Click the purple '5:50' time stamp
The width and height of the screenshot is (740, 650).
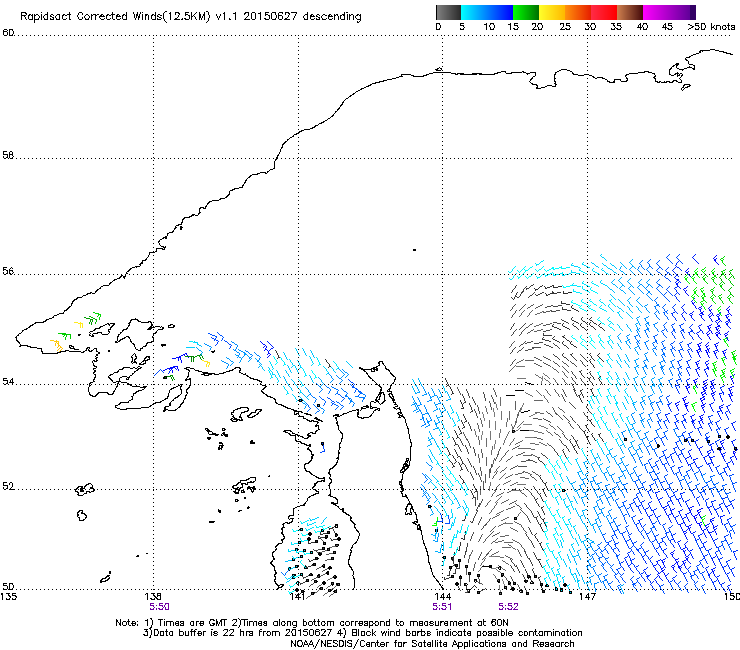[x=159, y=607]
